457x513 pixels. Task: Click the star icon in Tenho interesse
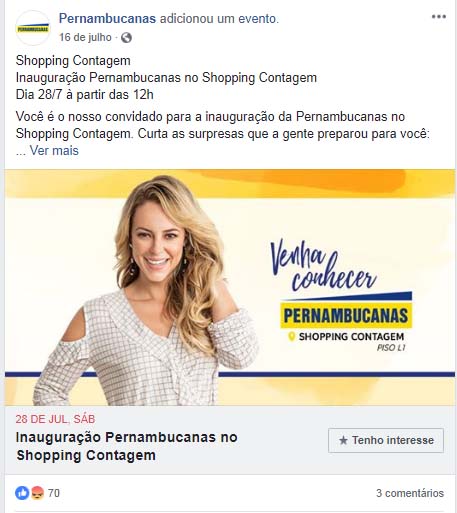[x=343, y=440]
